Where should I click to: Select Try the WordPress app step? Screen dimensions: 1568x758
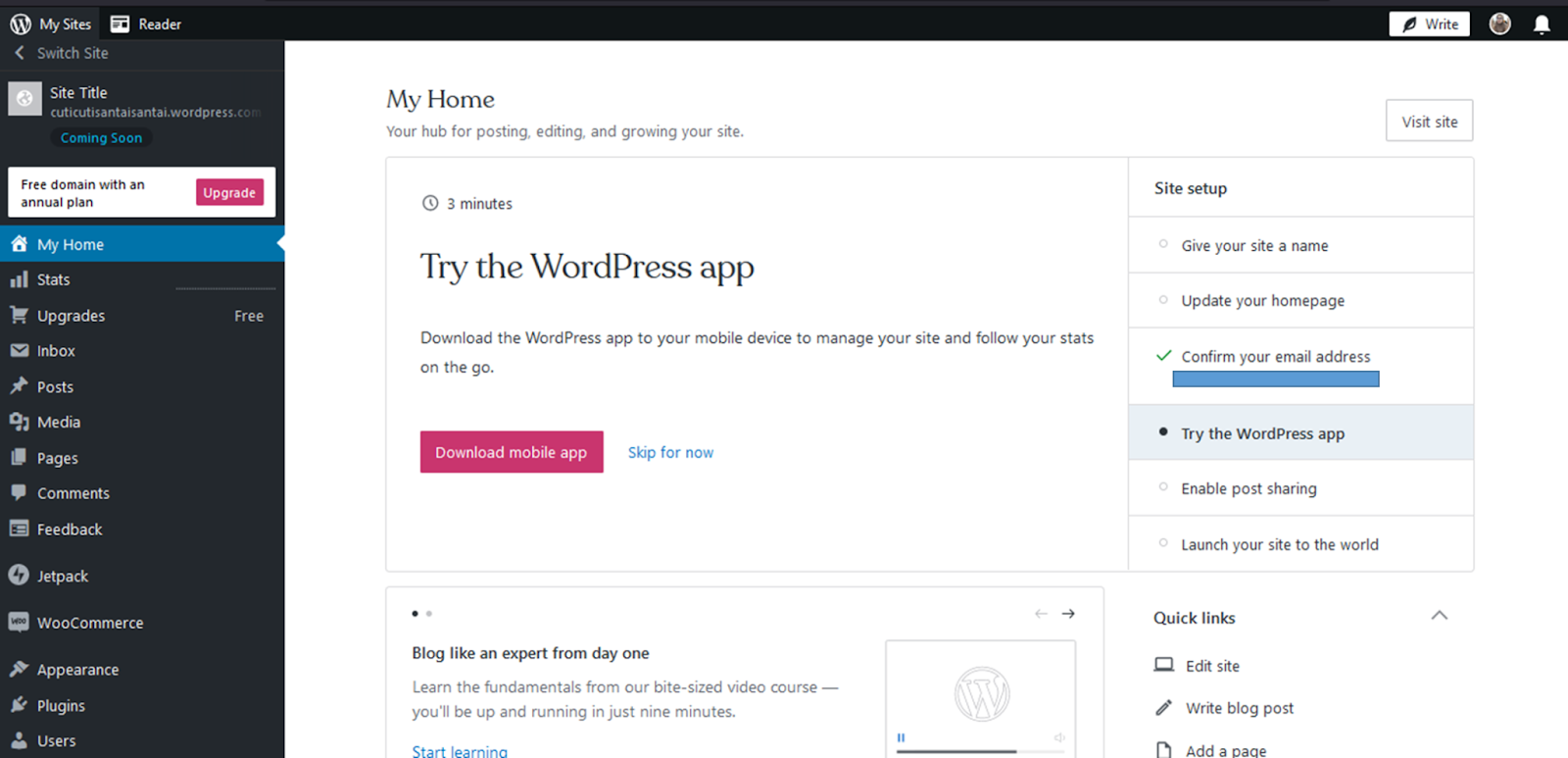1300,432
